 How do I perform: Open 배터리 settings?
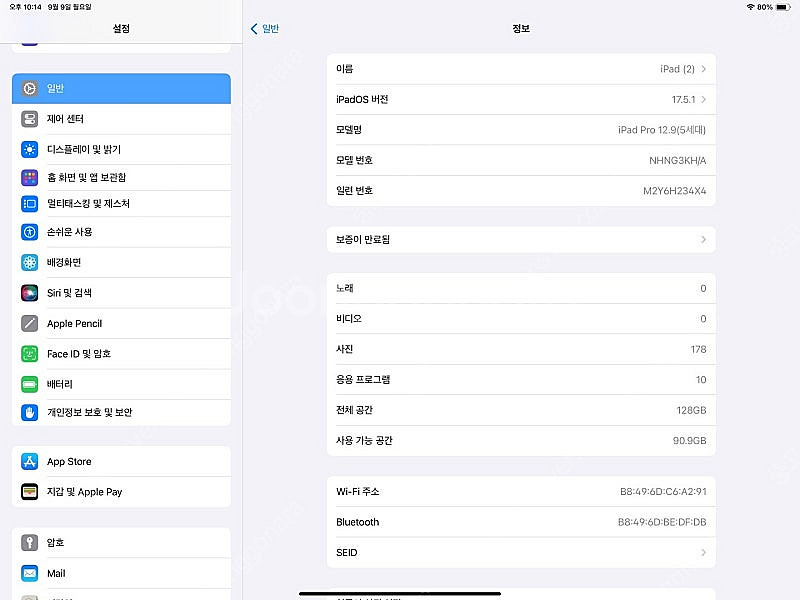(x=121, y=384)
